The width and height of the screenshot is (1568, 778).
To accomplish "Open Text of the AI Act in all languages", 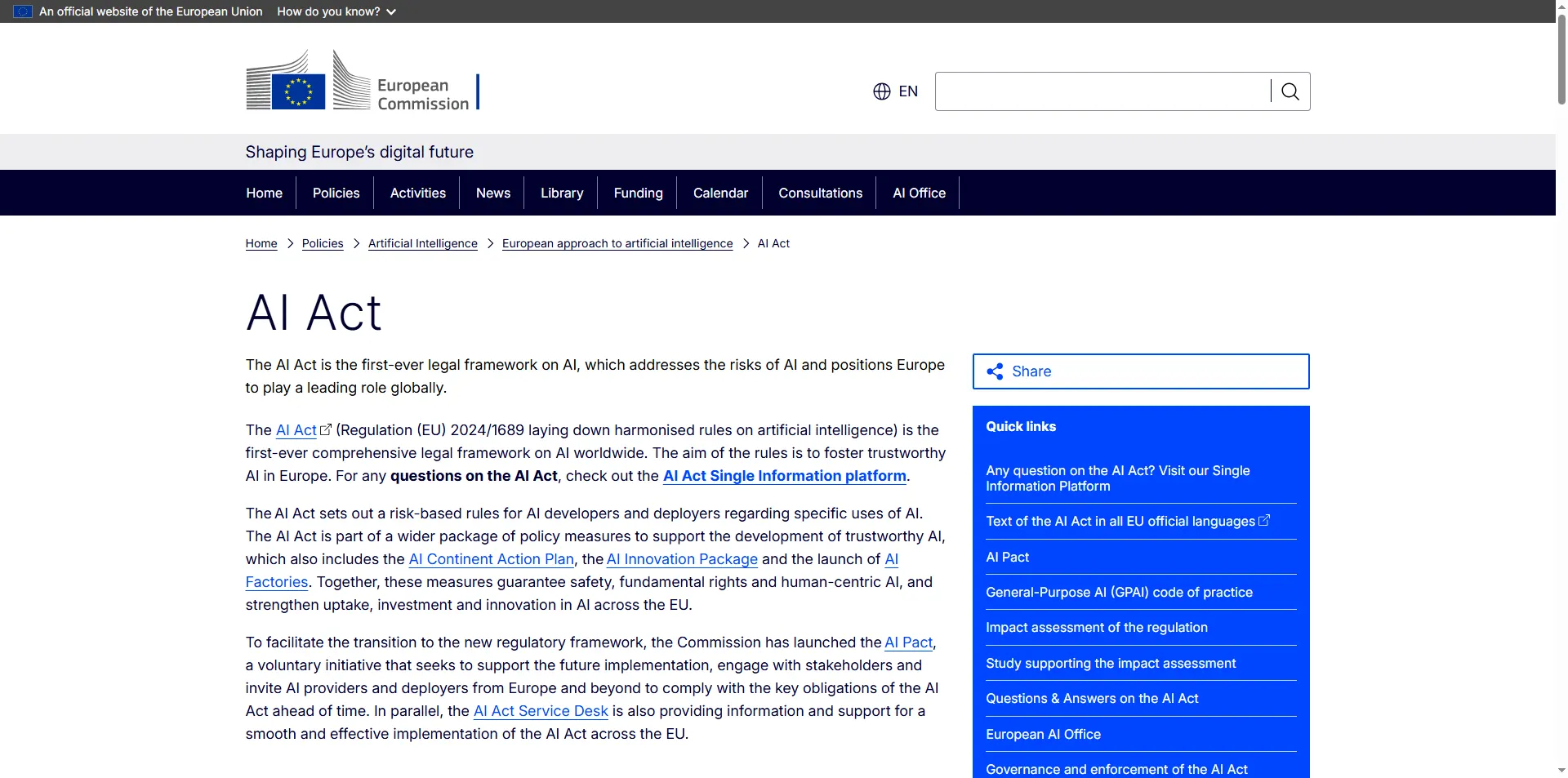I will [x=1120, y=522].
